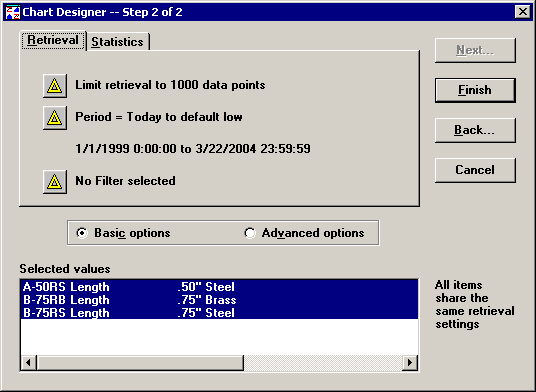The width and height of the screenshot is (536, 392).
Task: Select the B-75RB Length .75" Brass item
Action: tap(219, 300)
